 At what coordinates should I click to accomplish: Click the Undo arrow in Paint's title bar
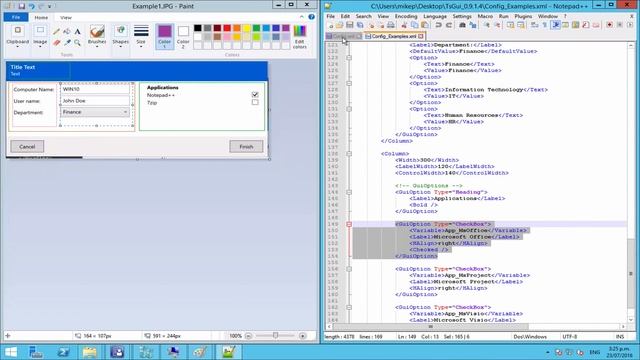tap(32, 6)
